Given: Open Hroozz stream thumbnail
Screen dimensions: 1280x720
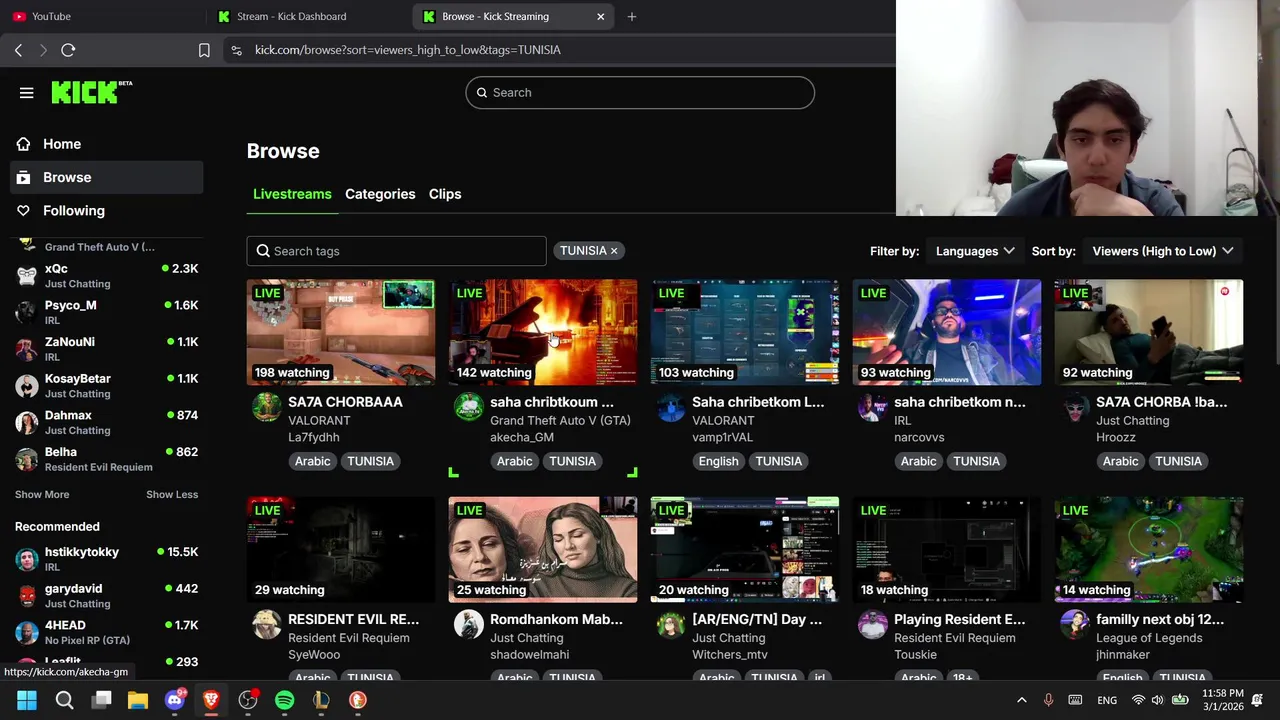Looking at the screenshot, I should click(x=1149, y=332).
